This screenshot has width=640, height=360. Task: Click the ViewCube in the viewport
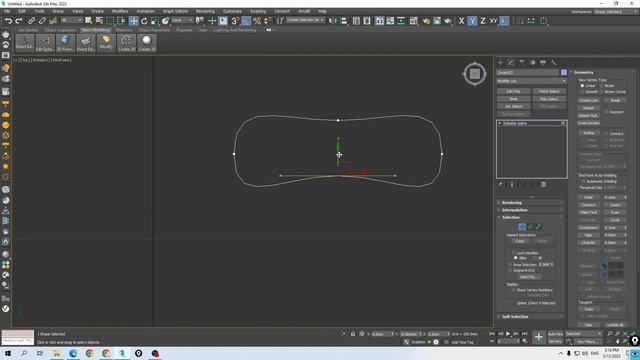(x=474, y=74)
